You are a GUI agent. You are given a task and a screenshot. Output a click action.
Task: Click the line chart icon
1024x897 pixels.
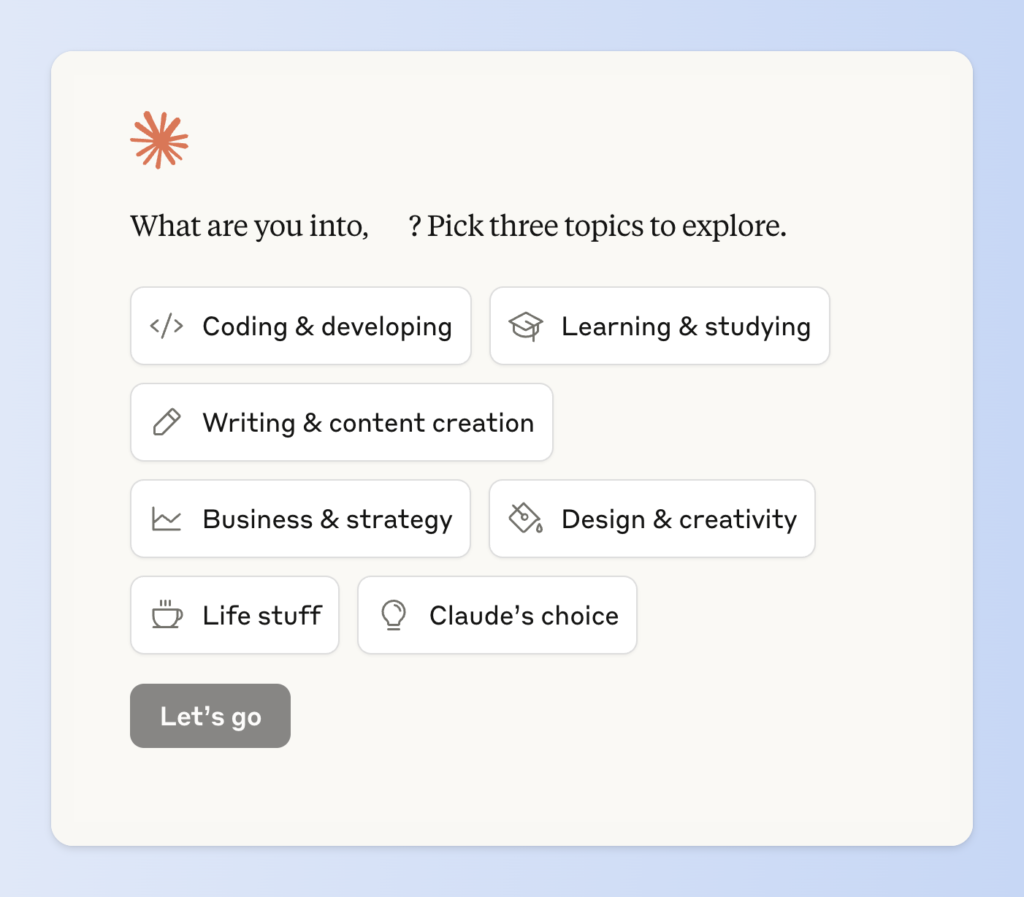pyautogui.click(x=166, y=519)
